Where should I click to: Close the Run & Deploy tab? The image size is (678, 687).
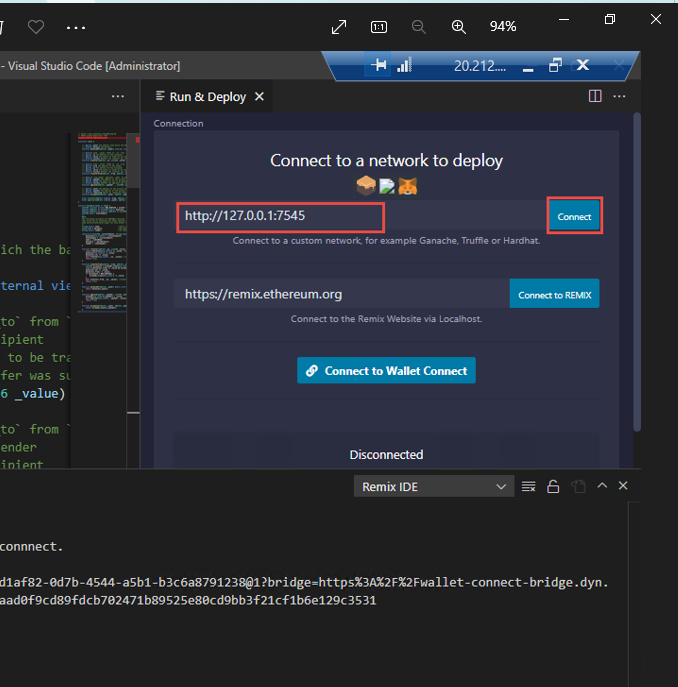pos(260,97)
